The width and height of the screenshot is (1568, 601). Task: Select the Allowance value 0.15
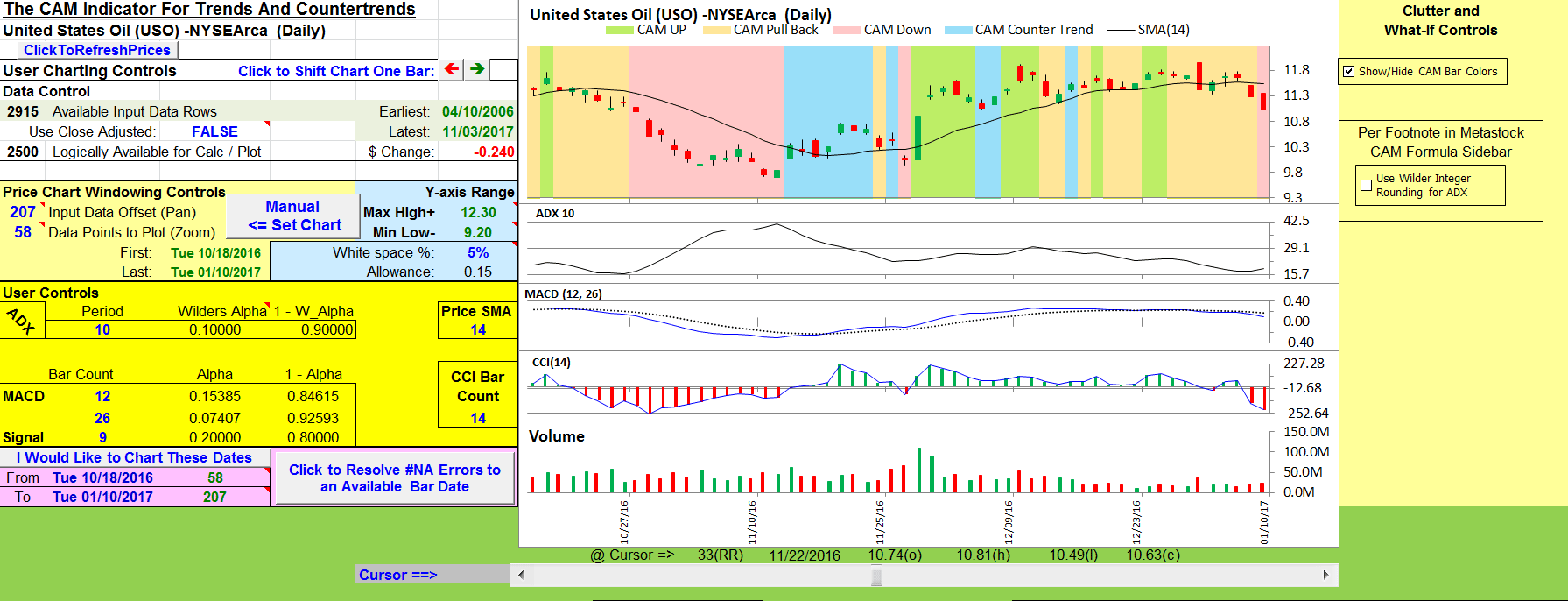478,272
